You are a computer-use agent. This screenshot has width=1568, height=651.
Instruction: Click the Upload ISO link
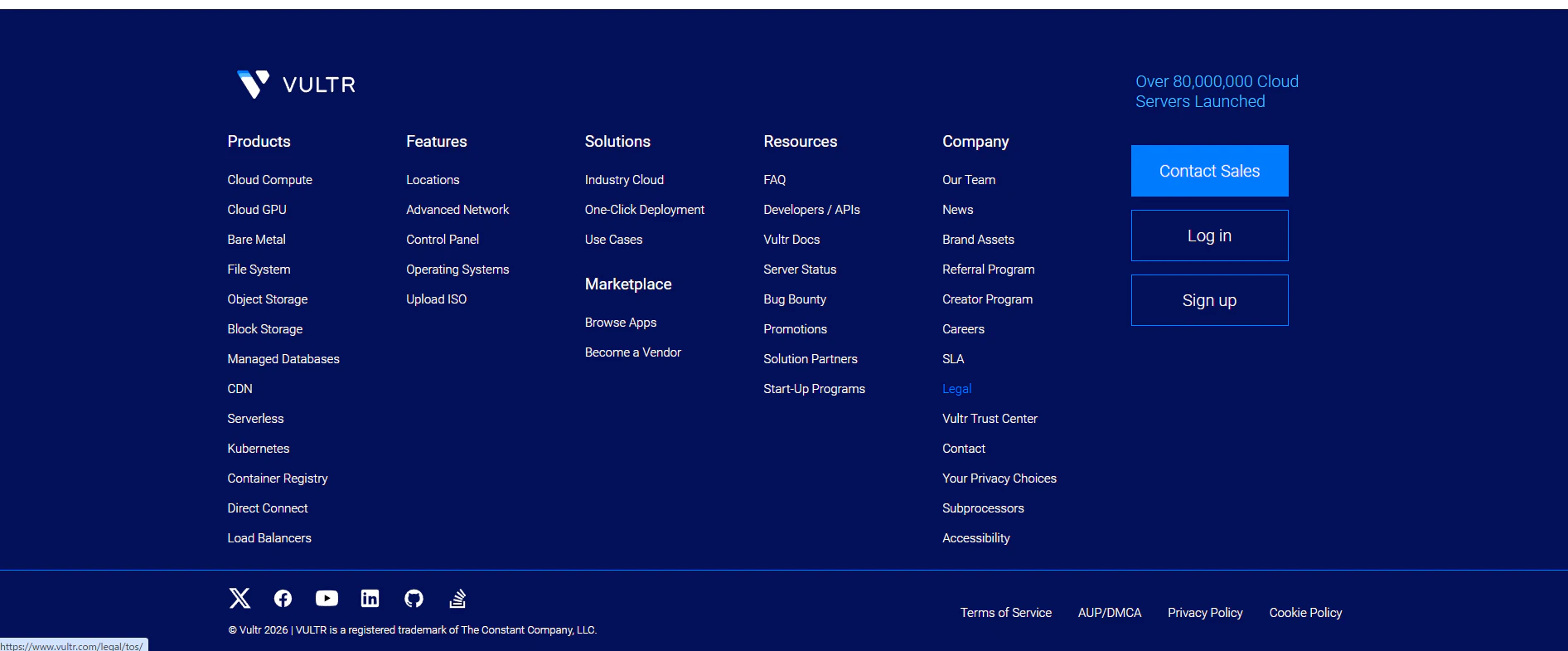437,299
